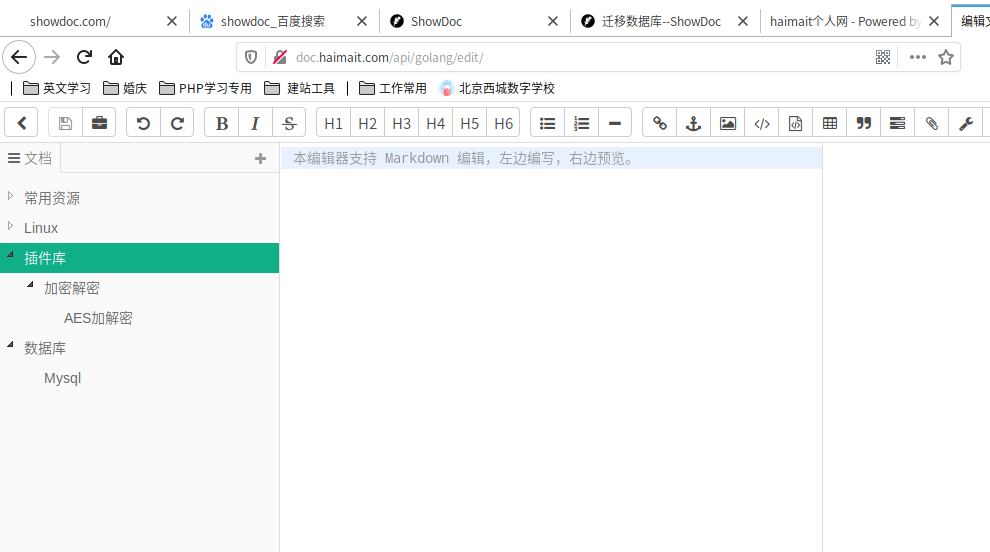Switch to the showdoc_百度搜索 tab
The image size is (990, 552).
(x=272, y=21)
